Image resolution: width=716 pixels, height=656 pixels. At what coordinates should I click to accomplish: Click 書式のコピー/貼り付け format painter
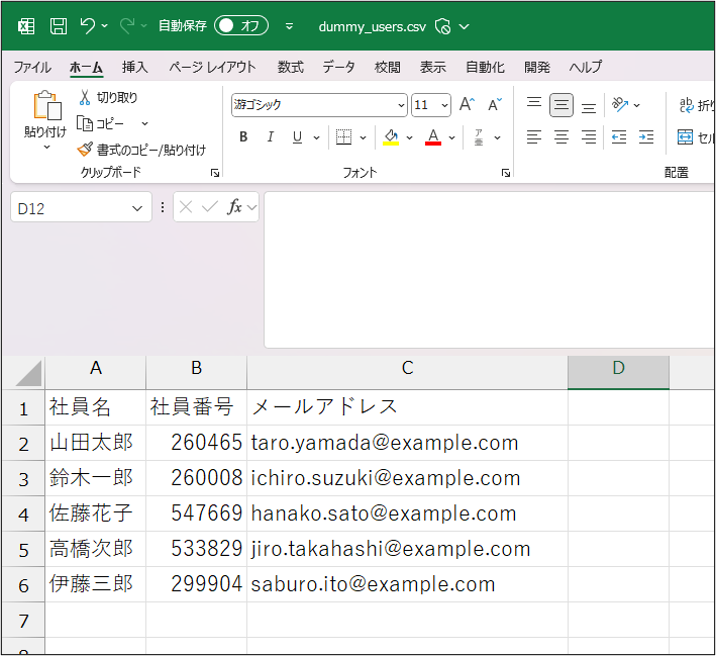click(142, 149)
